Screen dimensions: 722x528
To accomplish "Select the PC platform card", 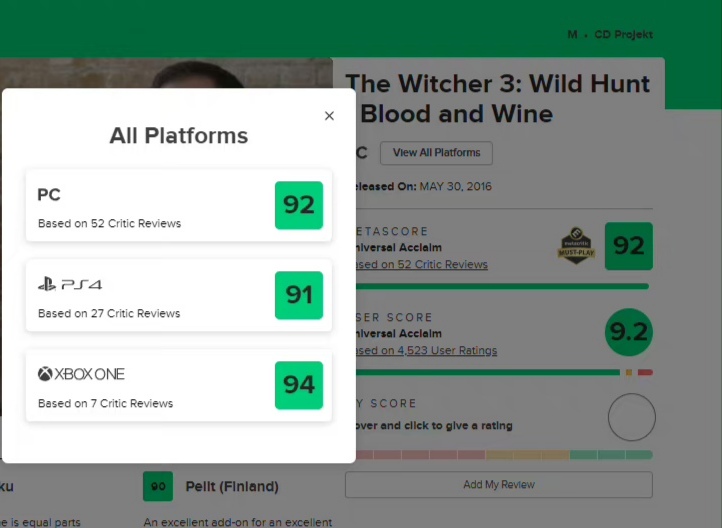I will (179, 205).
